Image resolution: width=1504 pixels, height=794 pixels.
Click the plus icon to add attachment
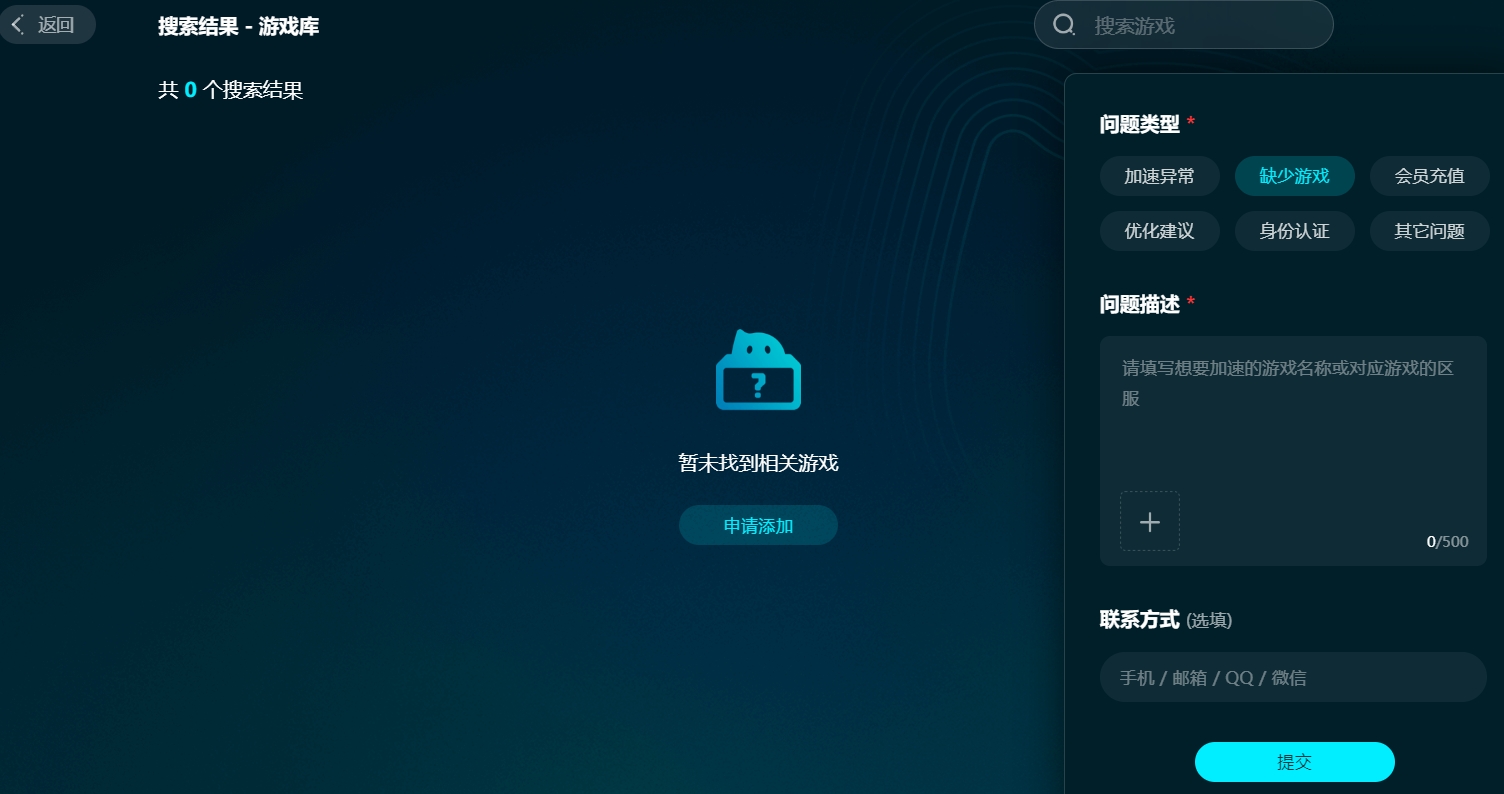1150,521
